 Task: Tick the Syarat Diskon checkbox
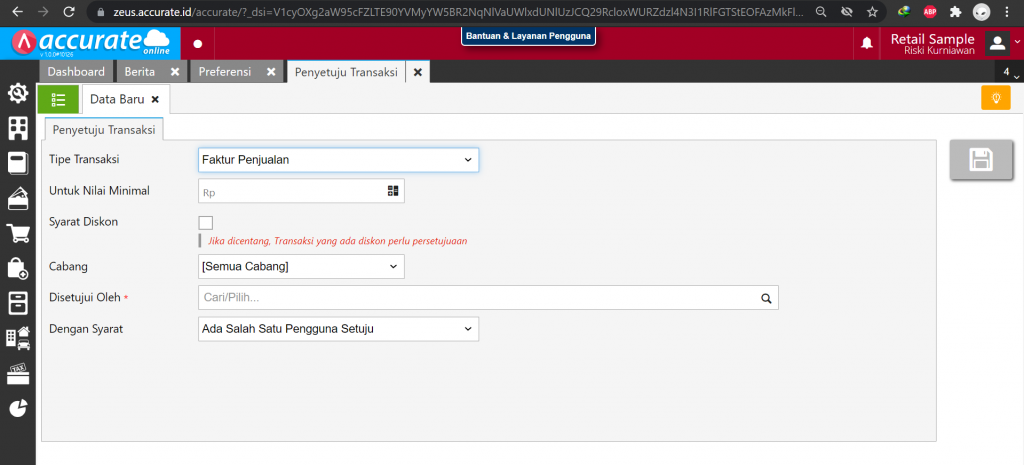tap(206, 222)
